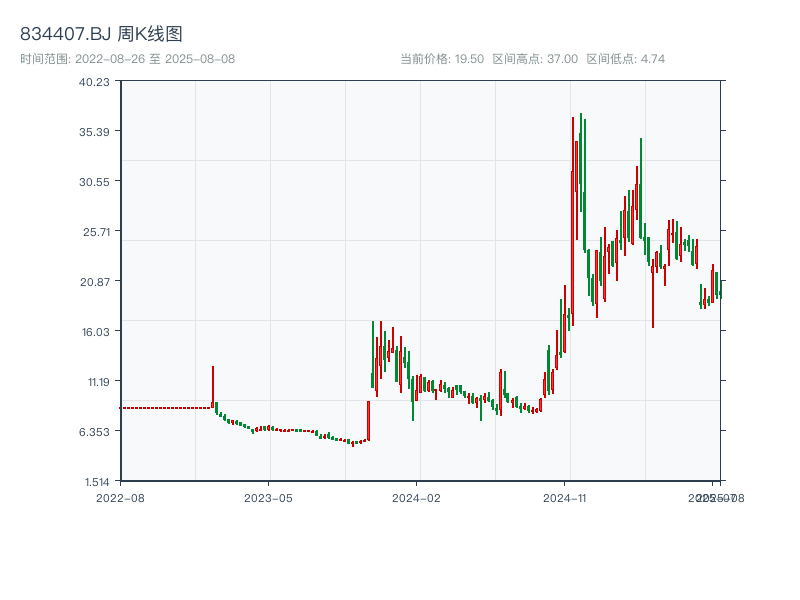The height and width of the screenshot is (600, 800).
Task: Click the period high label 区间高点: 37.00
Action: pyautogui.click(x=535, y=59)
